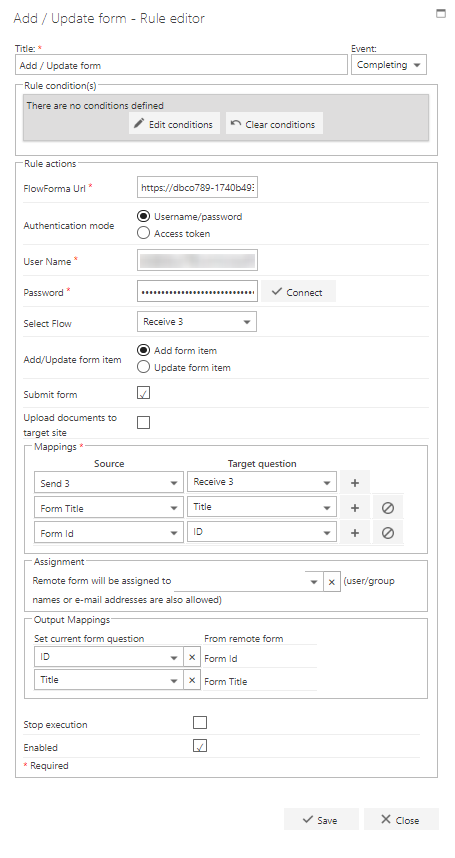This screenshot has width=455, height=858.
Task: Click the User Name field
Action: pyautogui.click(x=197, y=260)
